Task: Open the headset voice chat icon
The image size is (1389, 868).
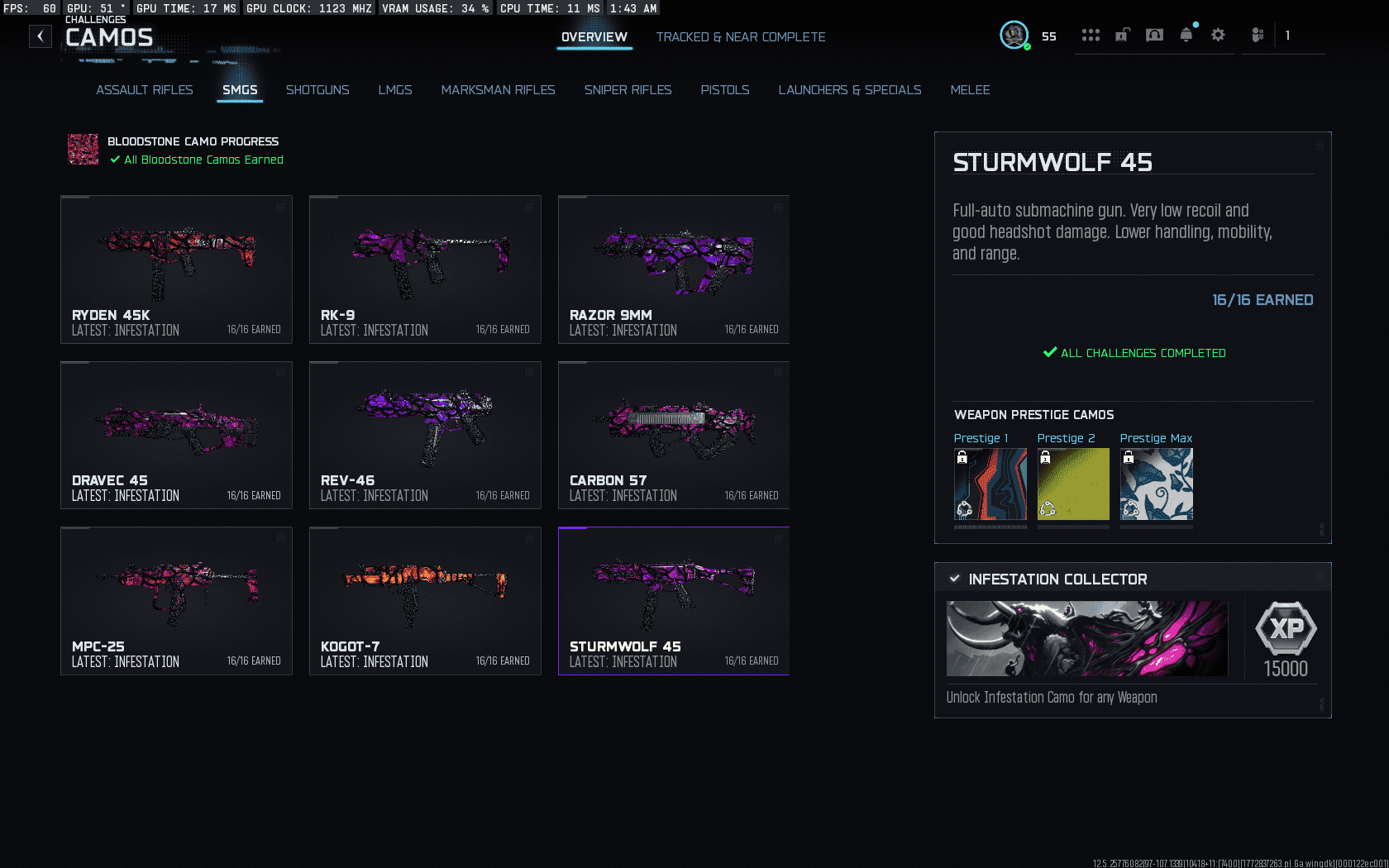Action: pyautogui.click(x=1154, y=36)
